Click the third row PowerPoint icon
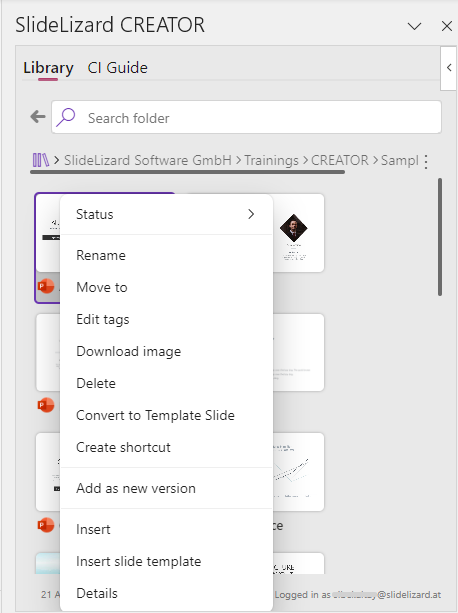This screenshot has width=458, height=613. tap(46, 525)
